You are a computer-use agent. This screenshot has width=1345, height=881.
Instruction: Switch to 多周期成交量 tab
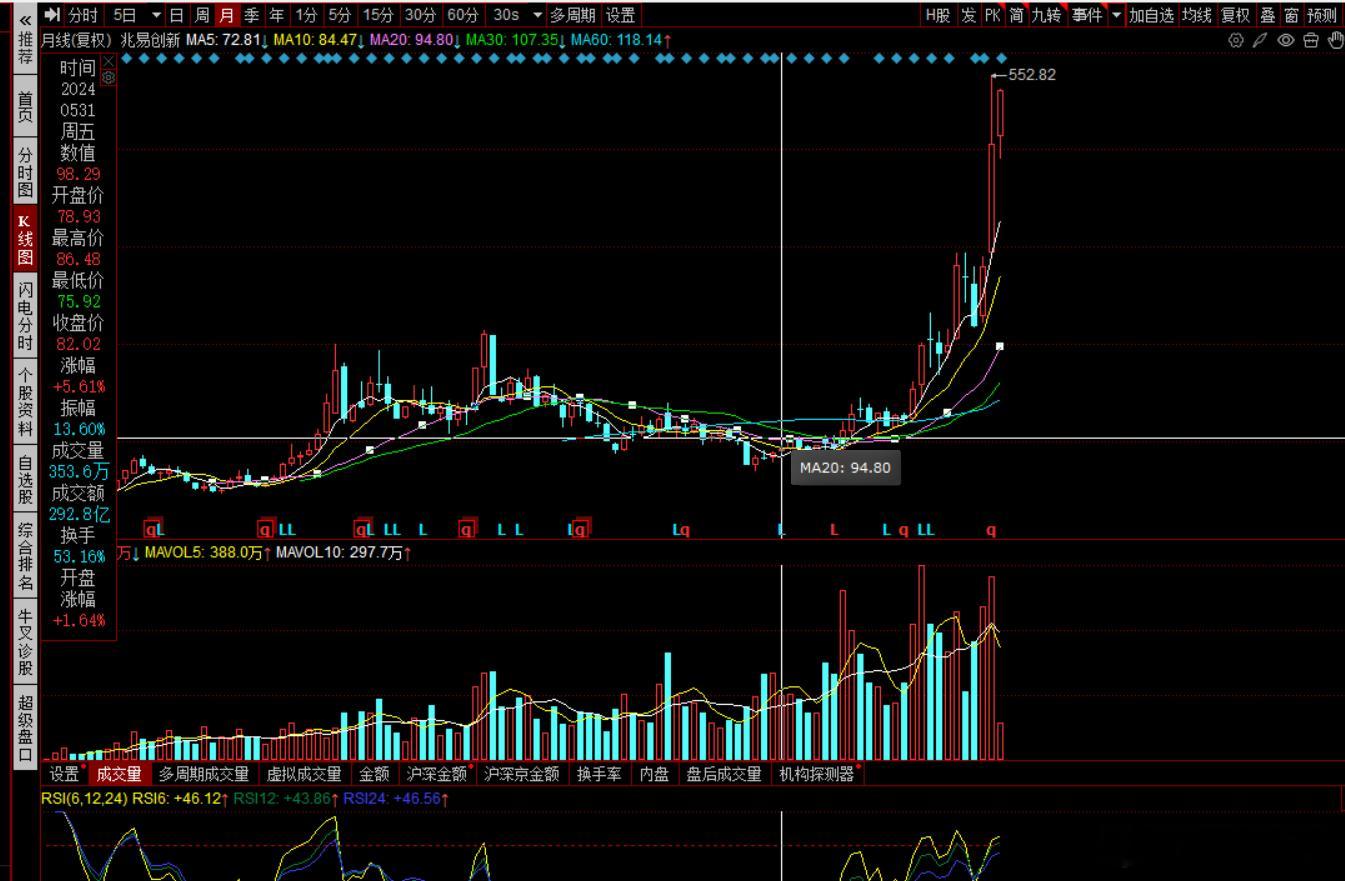click(x=203, y=774)
